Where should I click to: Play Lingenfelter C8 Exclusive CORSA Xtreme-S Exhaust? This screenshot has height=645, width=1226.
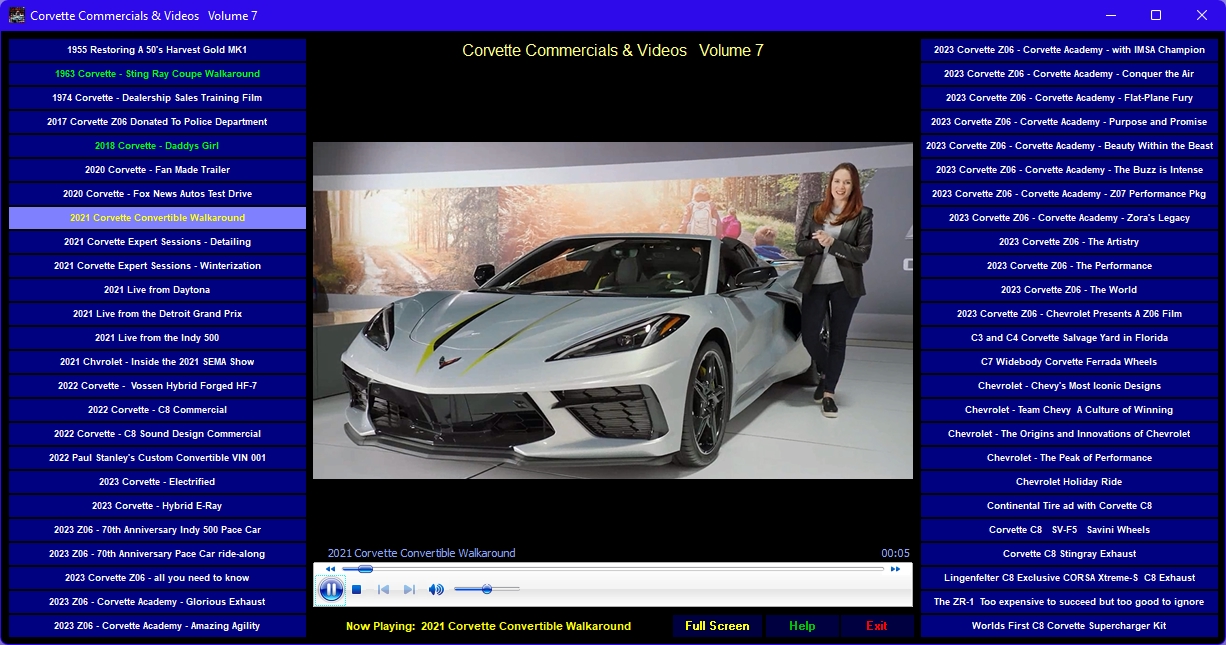coord(1069,578)
